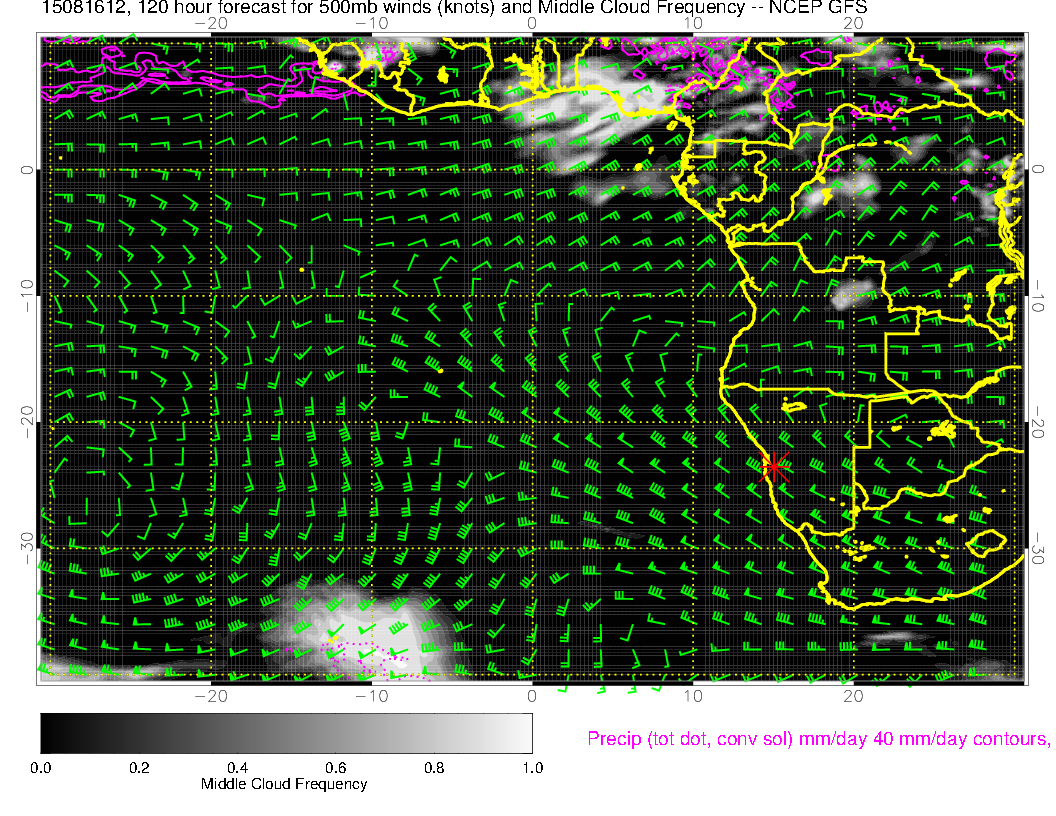Click the 20 longitude label on top axis
This screenshot has width=1056, height=816.
(x=853, y=23)
